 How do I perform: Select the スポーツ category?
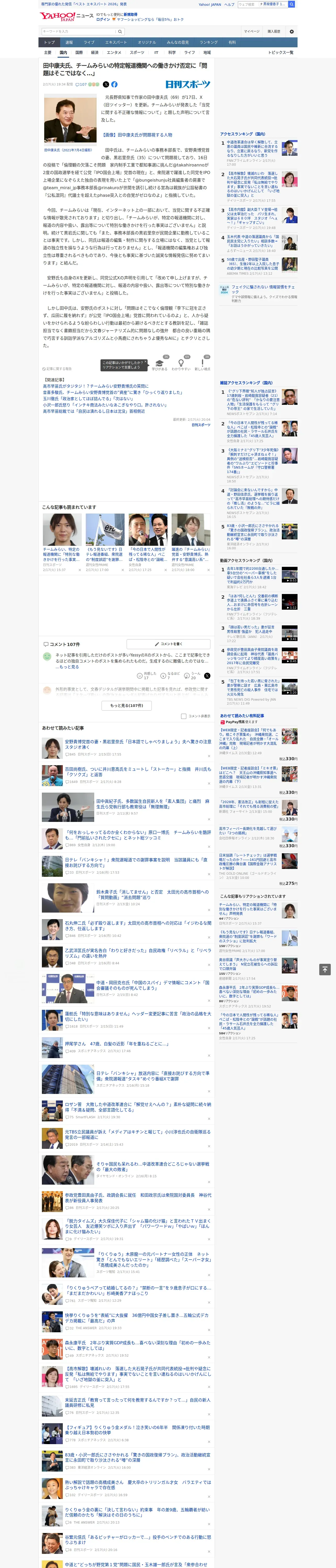(x=137, y=52)
